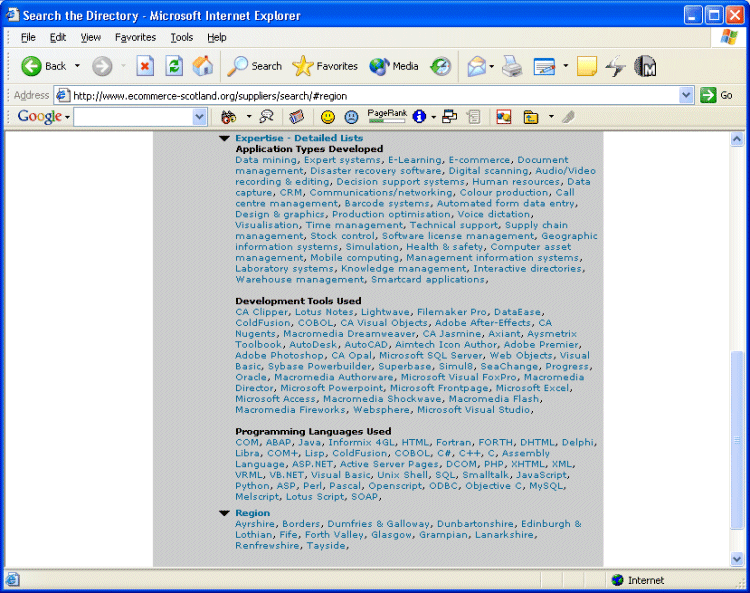Click the Google toolbar up-directory folder icon
Screen dimensions: 750x593
point(531,117)
